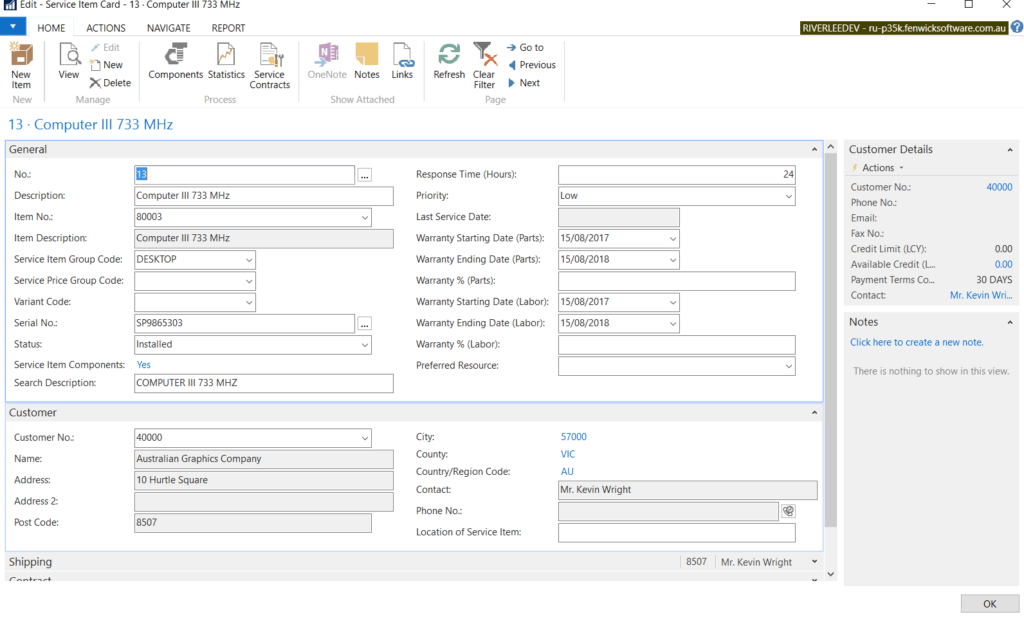
Task: Click the vertical scrollbar up arrow
Action: point(831,147)
